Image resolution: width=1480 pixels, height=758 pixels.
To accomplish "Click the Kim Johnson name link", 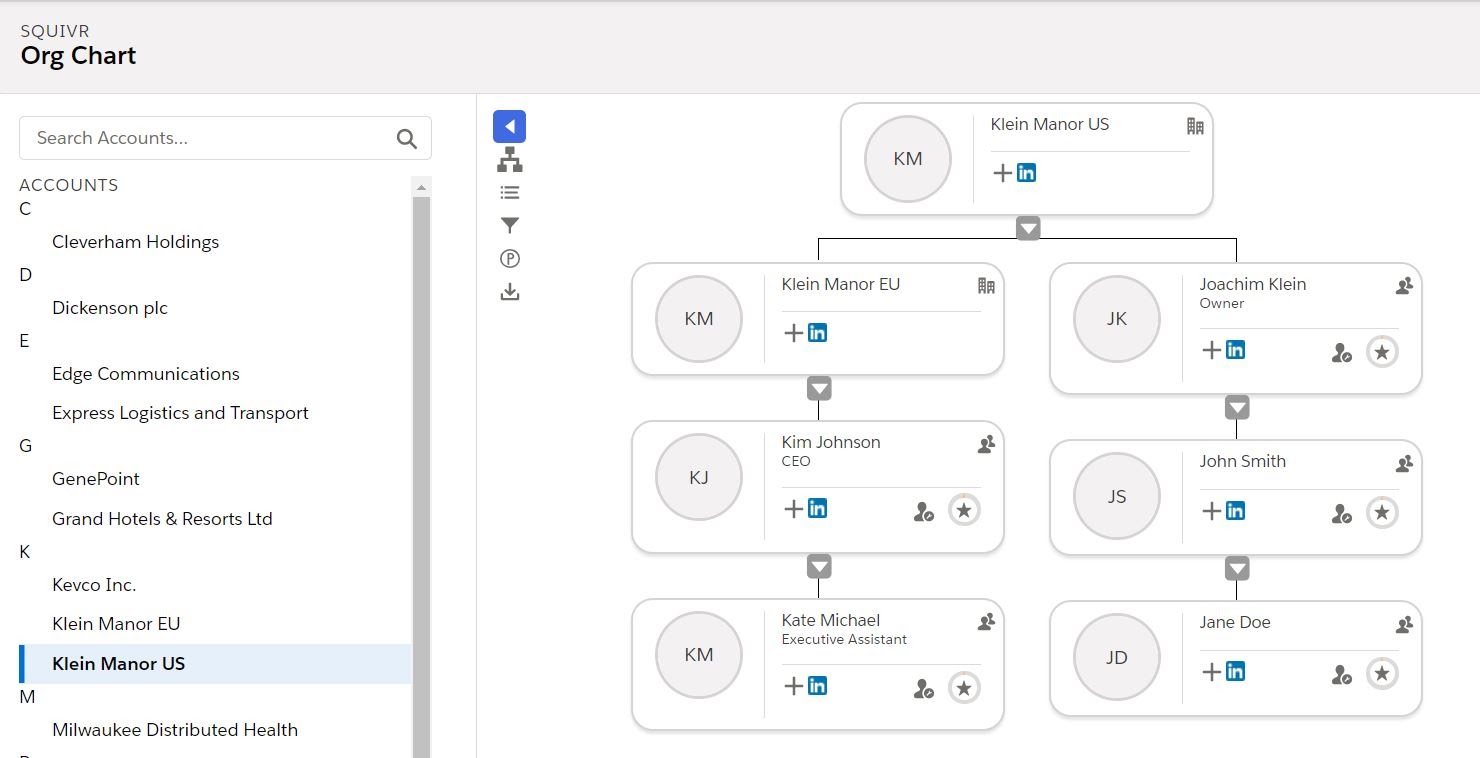I will click(x=831, y=442).
